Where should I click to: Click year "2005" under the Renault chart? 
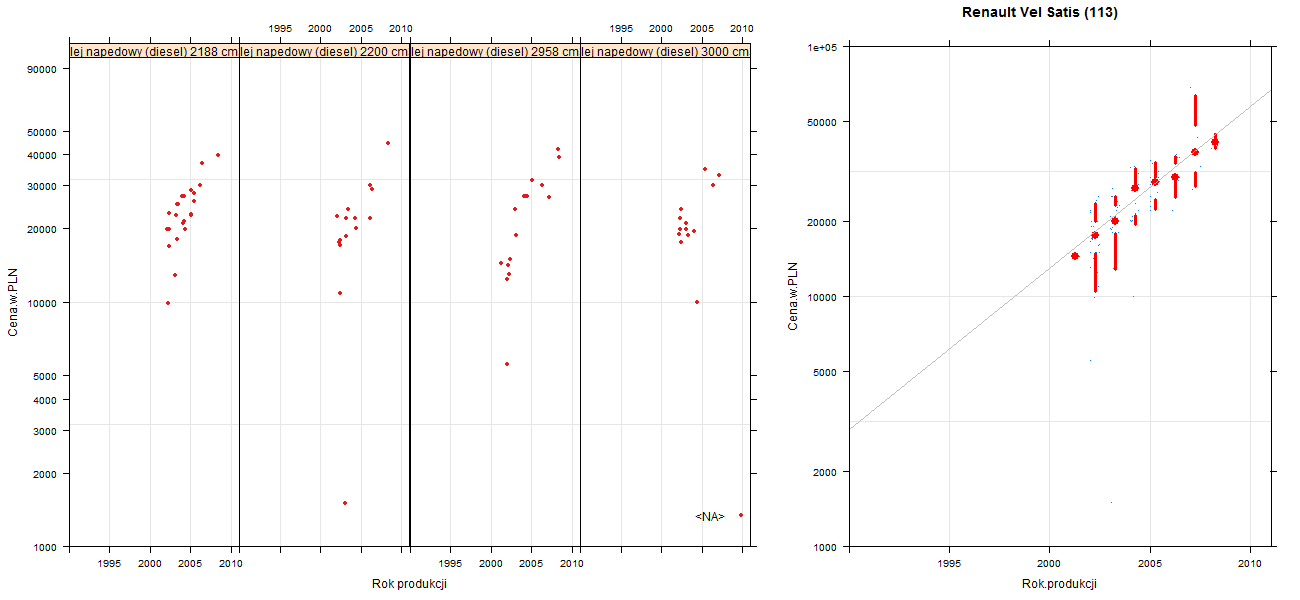click(x=1150, y=564)
